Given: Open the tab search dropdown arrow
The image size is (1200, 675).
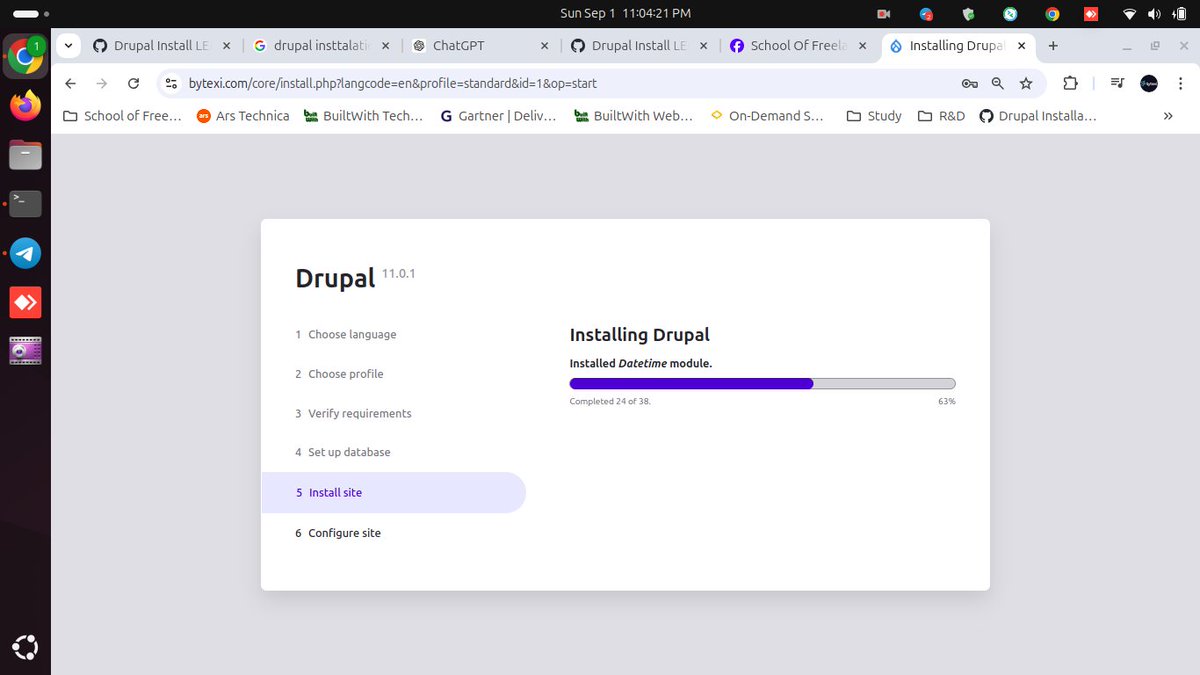Looking at the screenshot, I should click(68, 46).
